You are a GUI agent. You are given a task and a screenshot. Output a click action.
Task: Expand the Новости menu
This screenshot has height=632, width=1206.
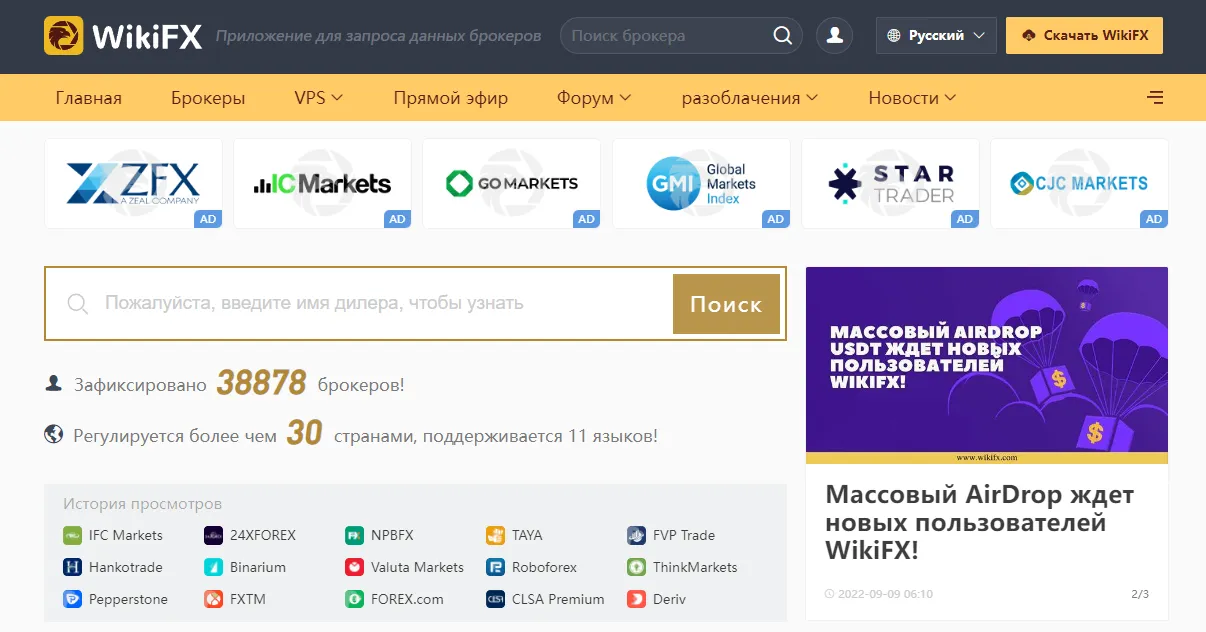point(912,98)
